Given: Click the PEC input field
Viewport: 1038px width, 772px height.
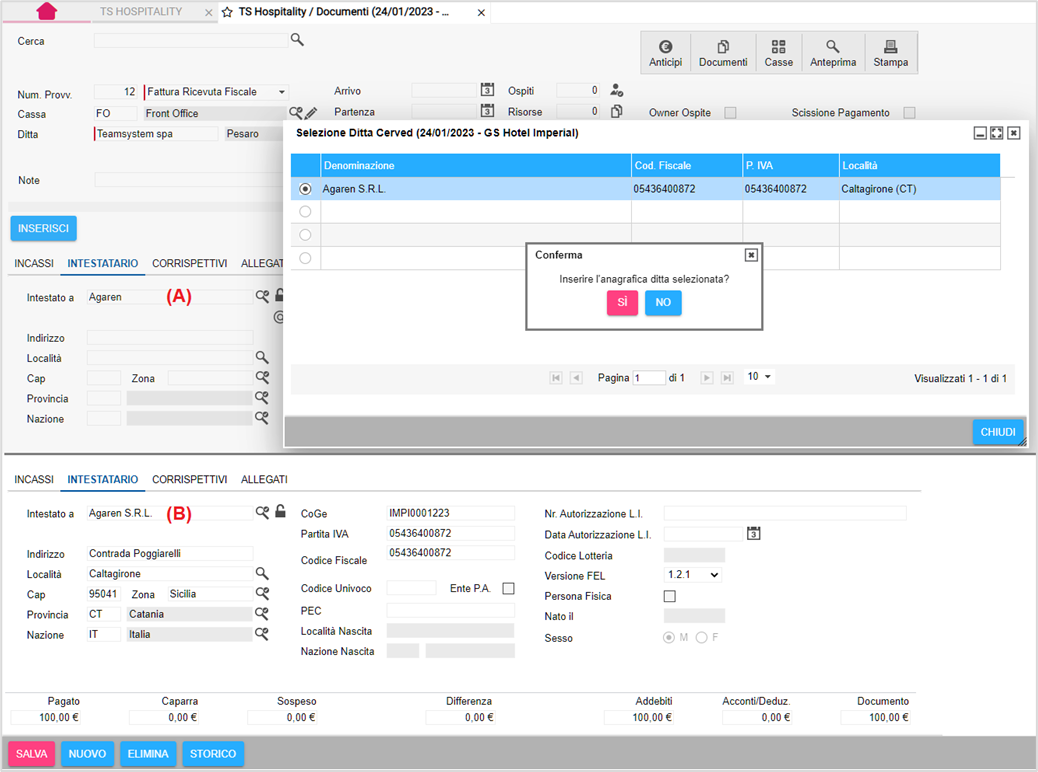Looking at the screenshot, I should pyautogui.click(x=450, y=610).
